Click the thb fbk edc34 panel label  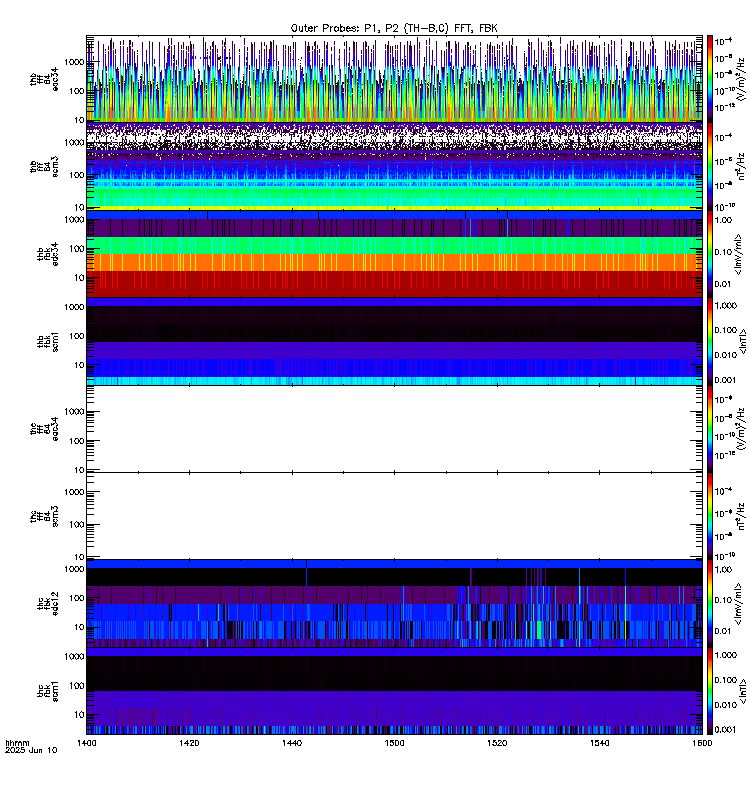tap(48, 254)
